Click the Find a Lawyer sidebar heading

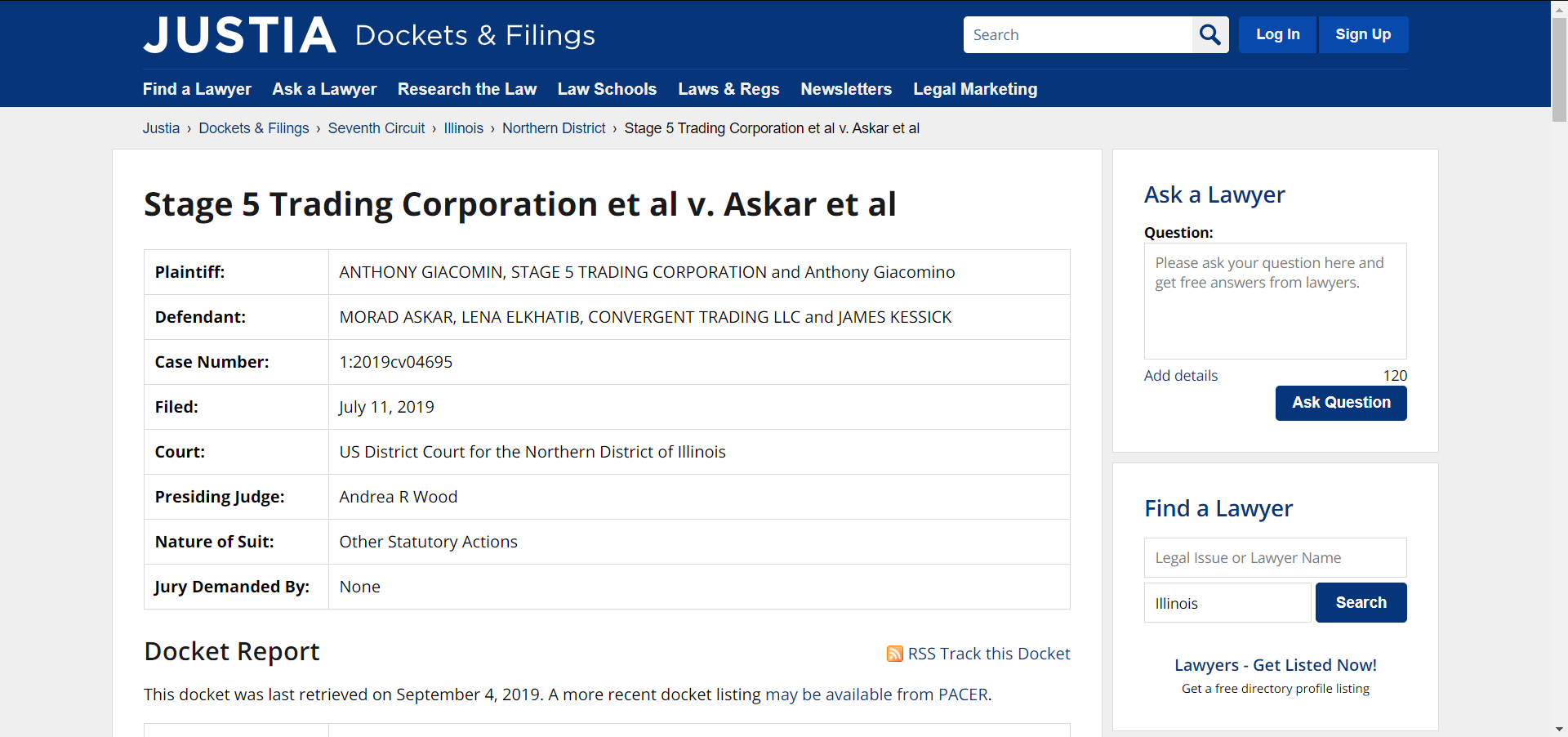[1218, 508]
